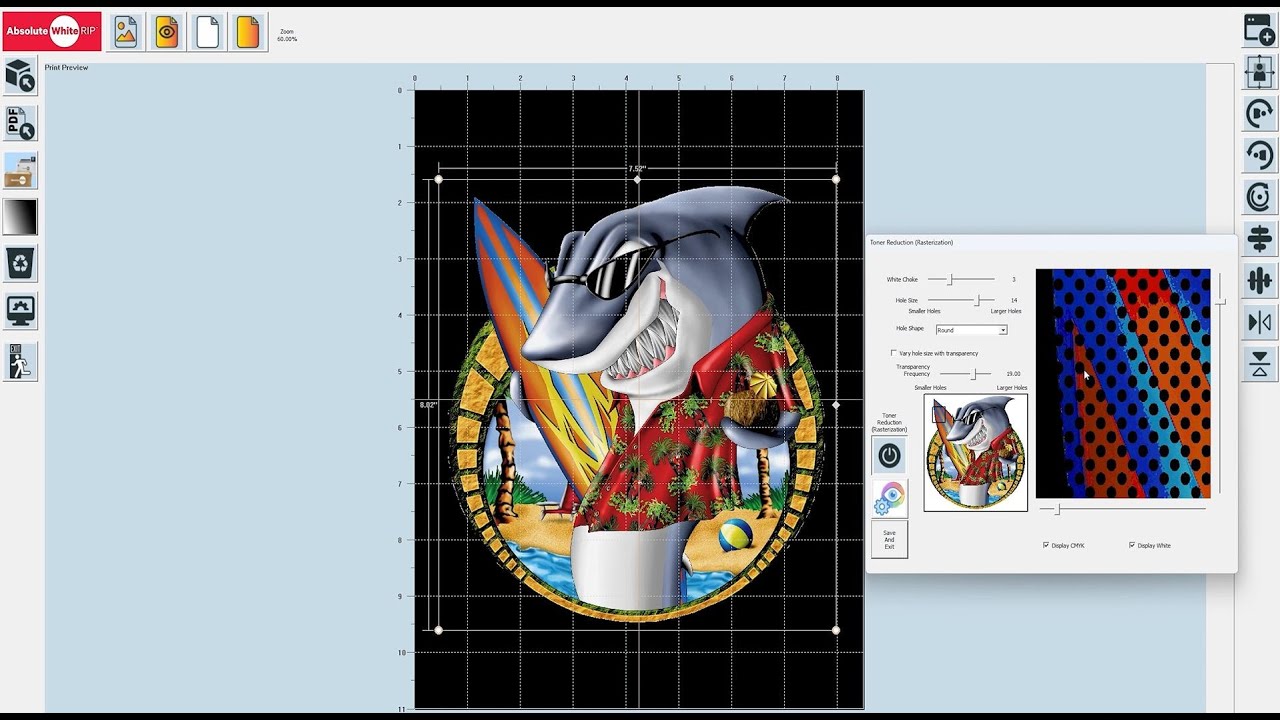
Task: Open the color eye settings icon in dialog
Action: [x=889, y=498]
